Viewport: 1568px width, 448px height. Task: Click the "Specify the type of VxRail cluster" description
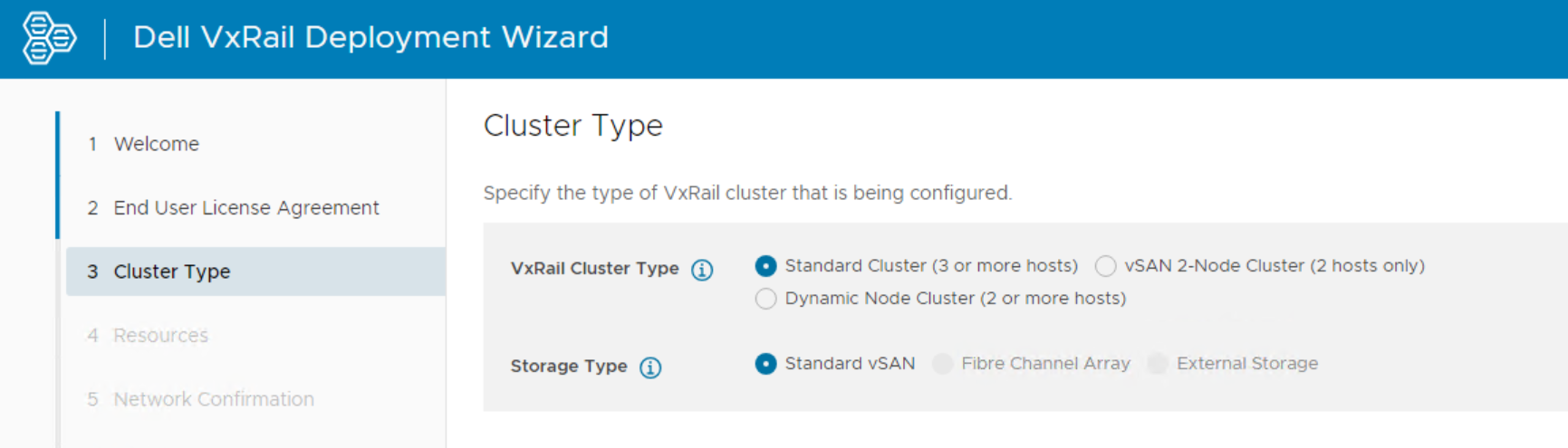click(747, 193)
